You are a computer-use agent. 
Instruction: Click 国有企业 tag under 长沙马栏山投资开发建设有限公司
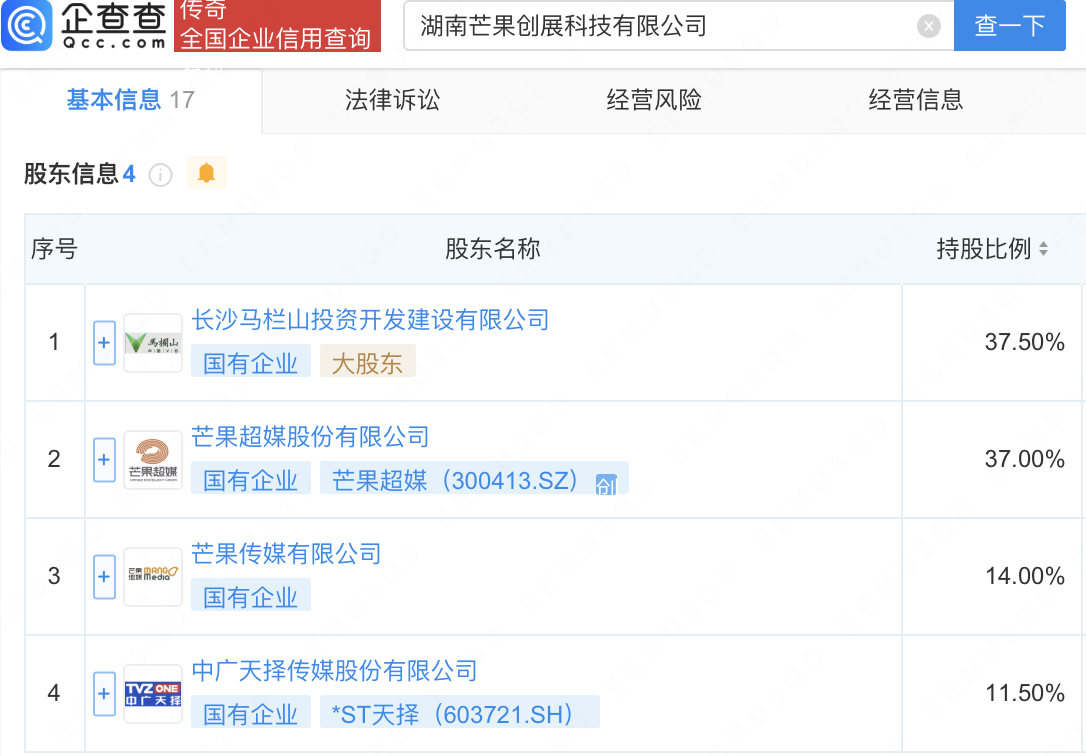251,361
